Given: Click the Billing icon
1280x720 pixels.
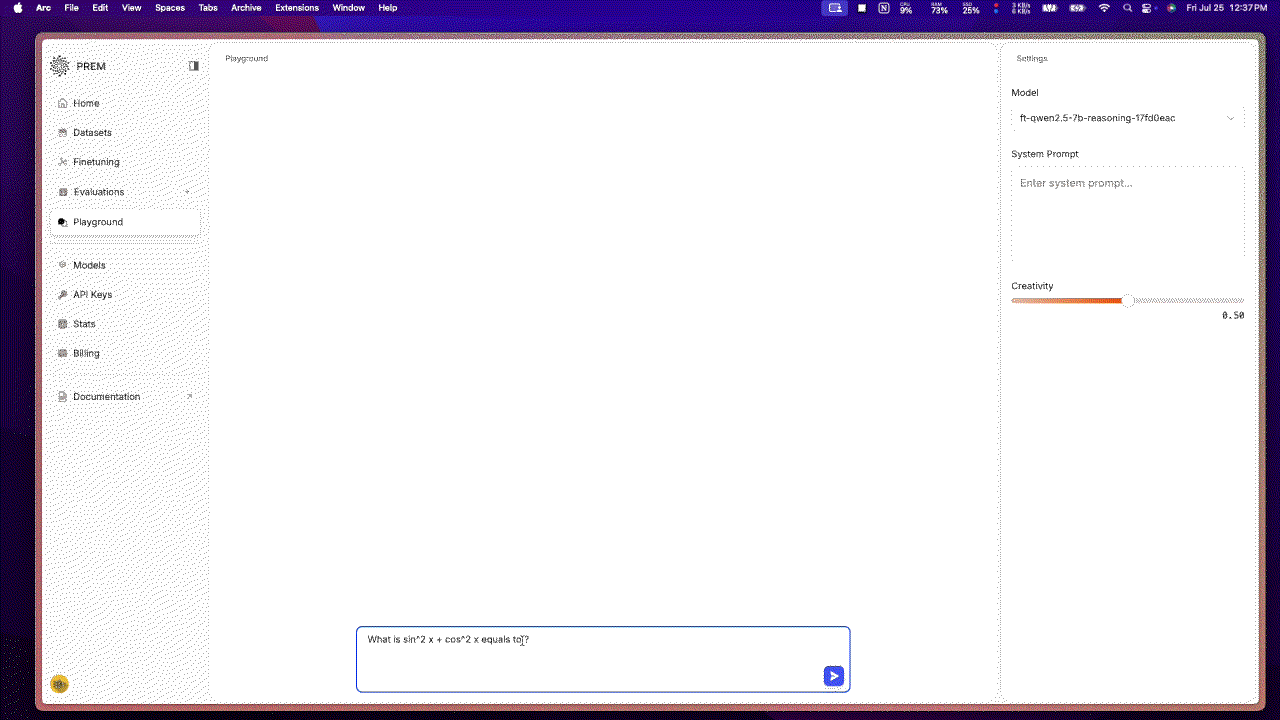Looking at the screenshot, I should (x=63, y=353).
